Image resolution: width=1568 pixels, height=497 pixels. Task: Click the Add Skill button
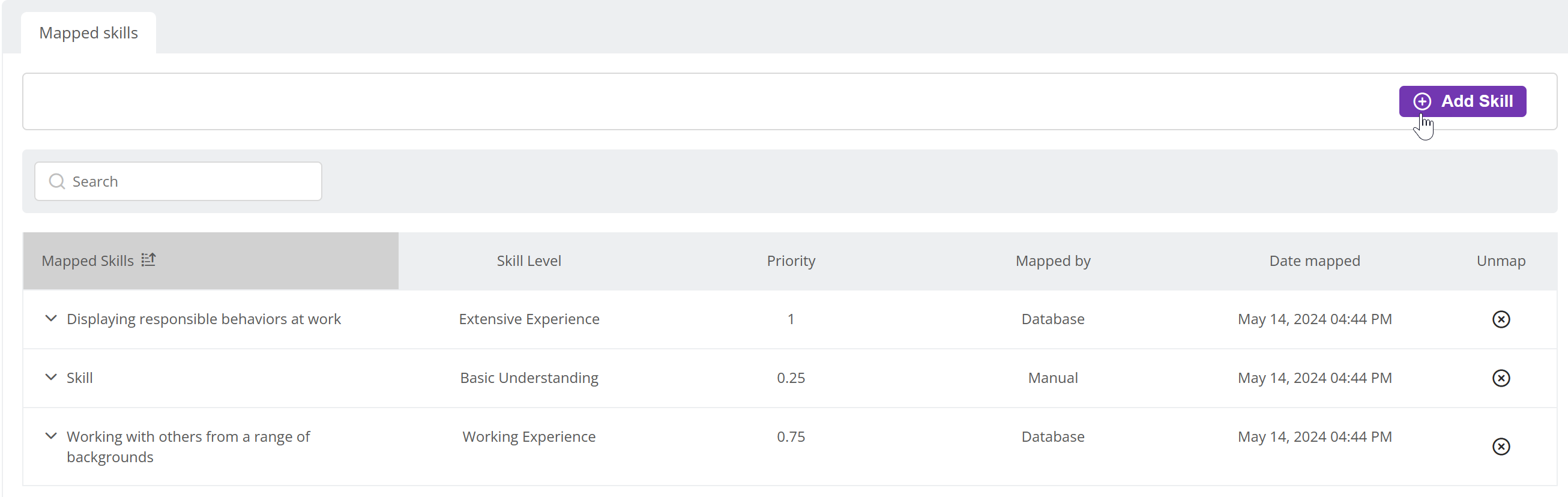point(1462,101)
